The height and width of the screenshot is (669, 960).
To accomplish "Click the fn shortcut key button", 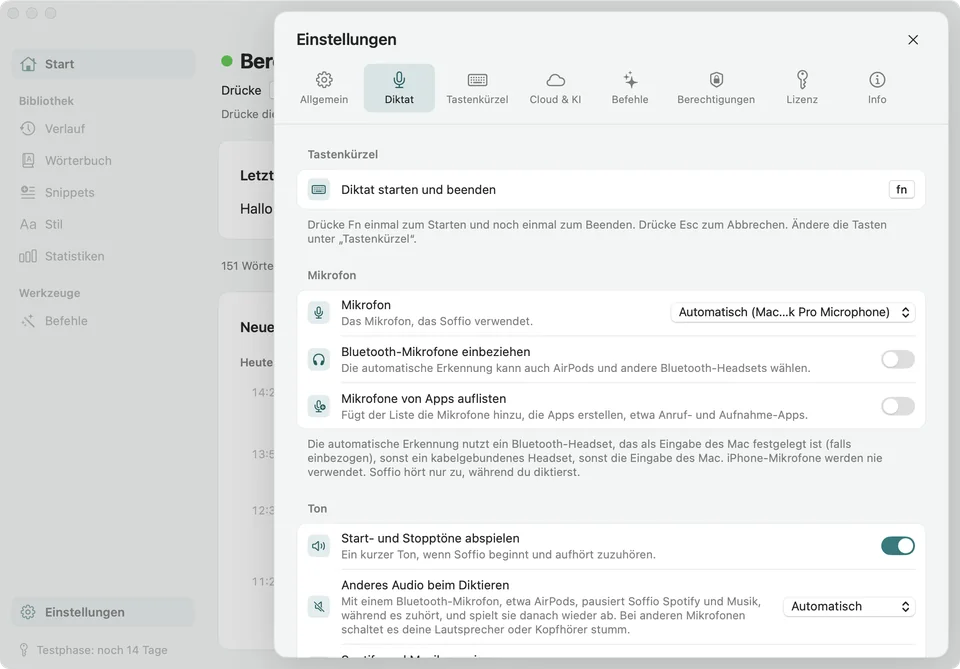I will tap(901, 190).
